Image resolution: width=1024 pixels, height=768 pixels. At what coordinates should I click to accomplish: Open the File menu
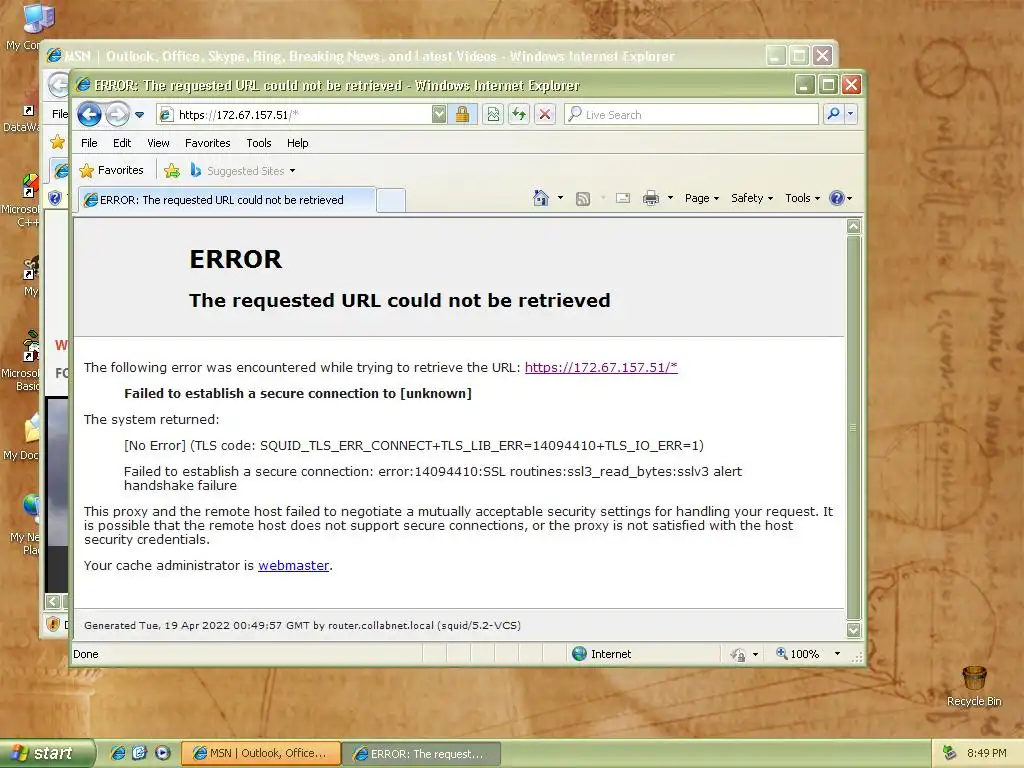click(x=89, y=143)
